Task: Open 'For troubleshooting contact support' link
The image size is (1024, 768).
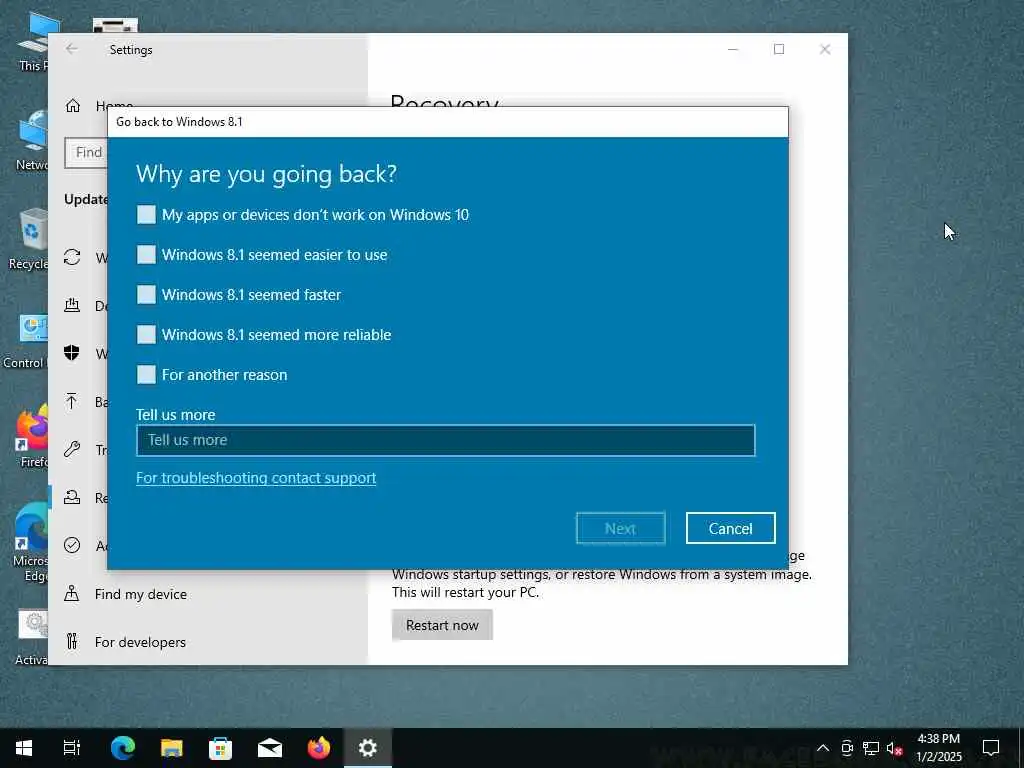Action: (x=256, y=478)
